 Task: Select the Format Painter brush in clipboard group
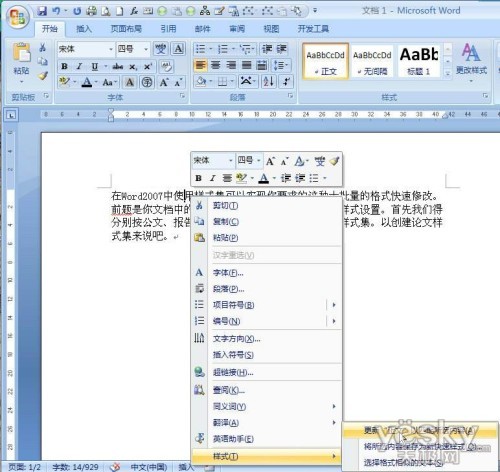pos(43,76)
